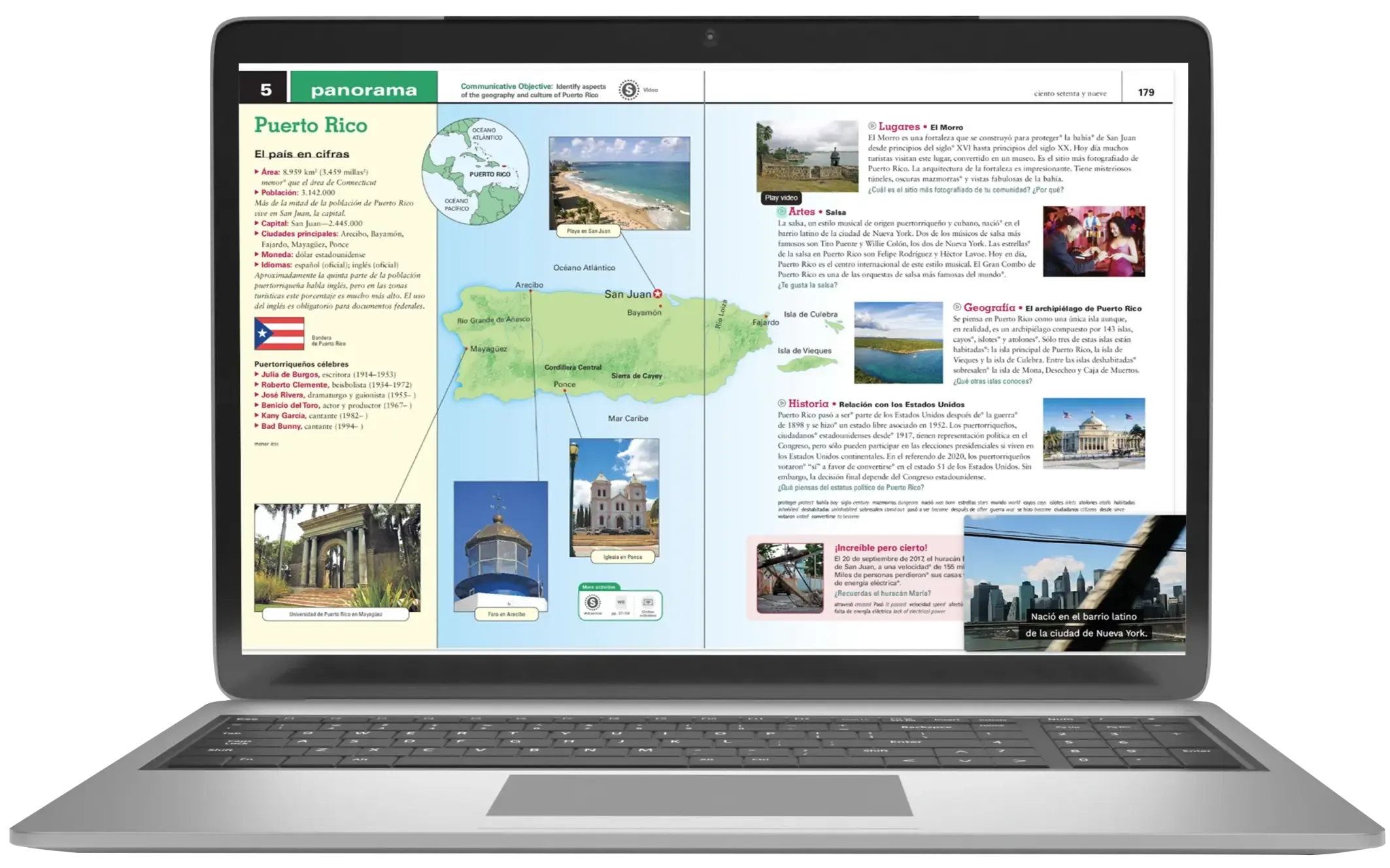Click the 'Mar Caribe' map label
The height and width of the screenshot is (868, 1390).
(628, 418)
